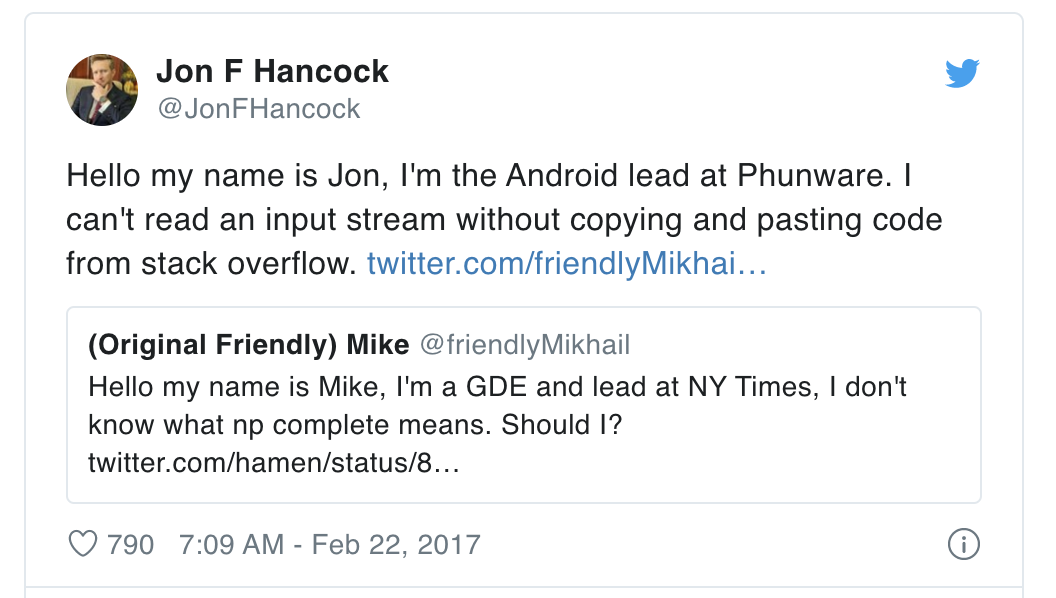Click the "know what np complete means" line
The width and height of the screenshot is (1056, 598).
pos(290,425)
